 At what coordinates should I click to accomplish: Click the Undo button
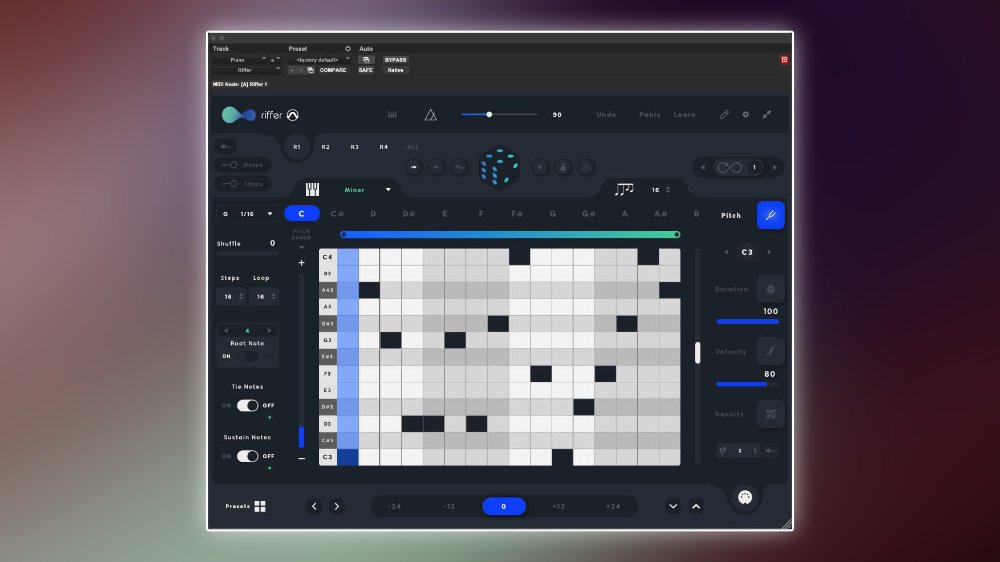tap(607, 115)
